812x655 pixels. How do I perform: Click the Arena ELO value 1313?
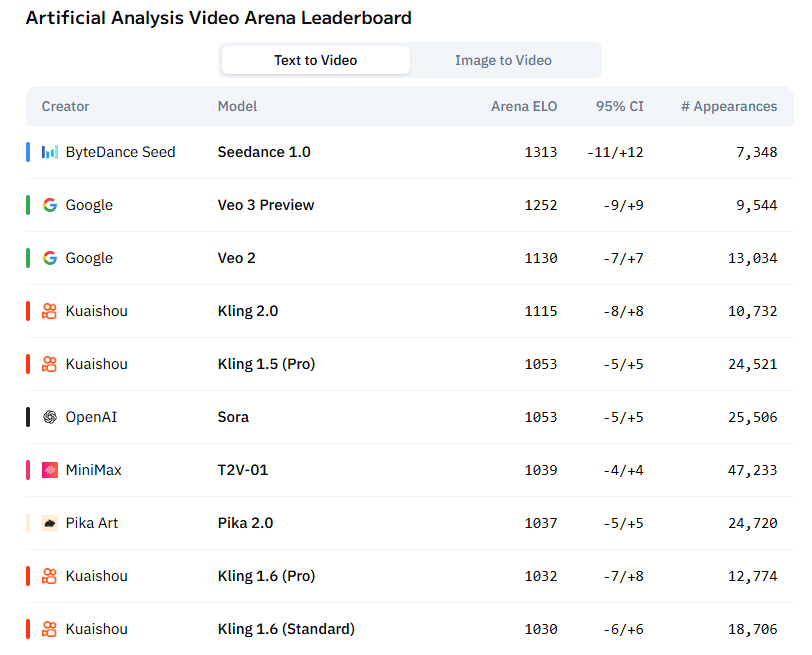pos(541,152)
